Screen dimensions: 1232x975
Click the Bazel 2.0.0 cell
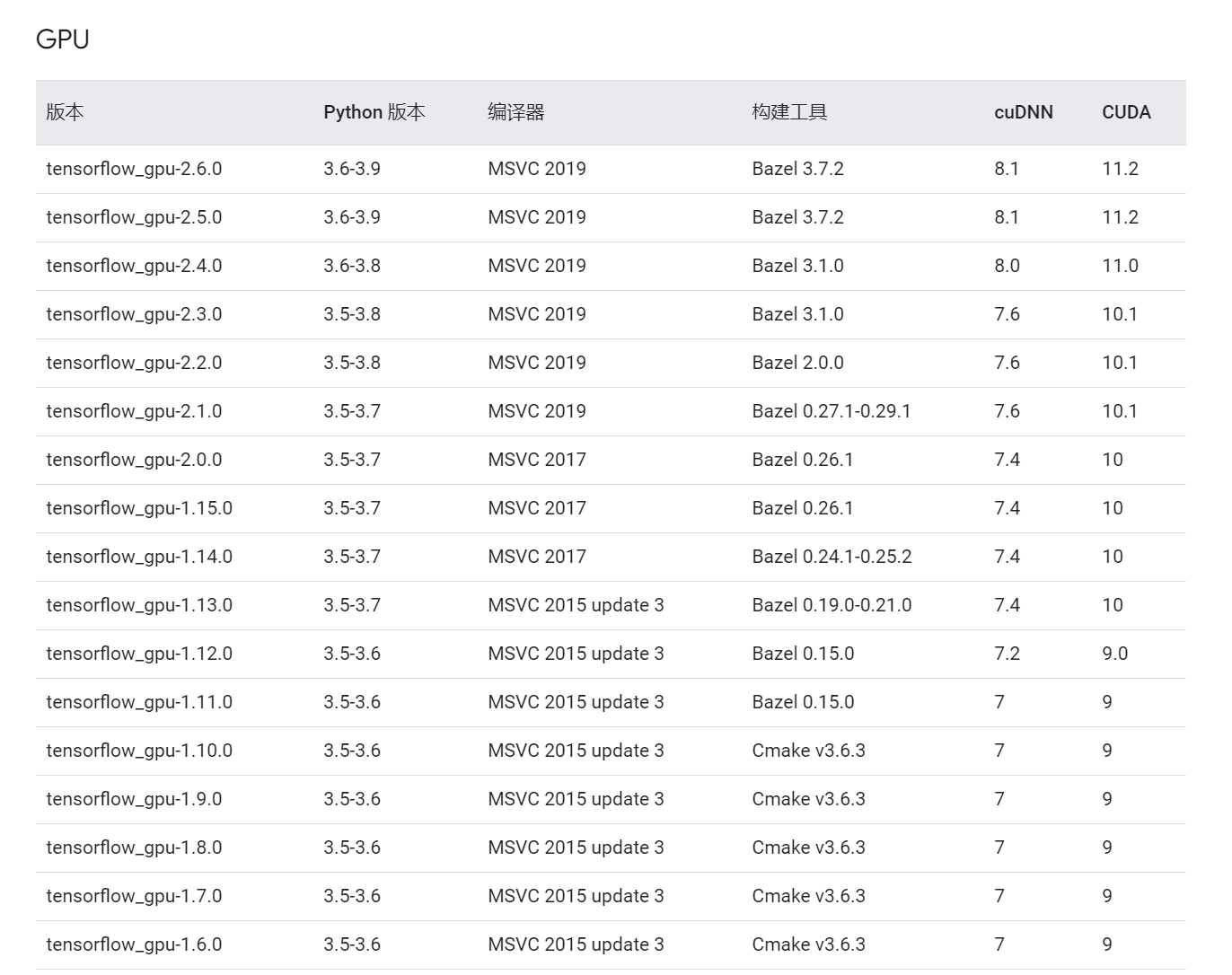pos(797,363)
